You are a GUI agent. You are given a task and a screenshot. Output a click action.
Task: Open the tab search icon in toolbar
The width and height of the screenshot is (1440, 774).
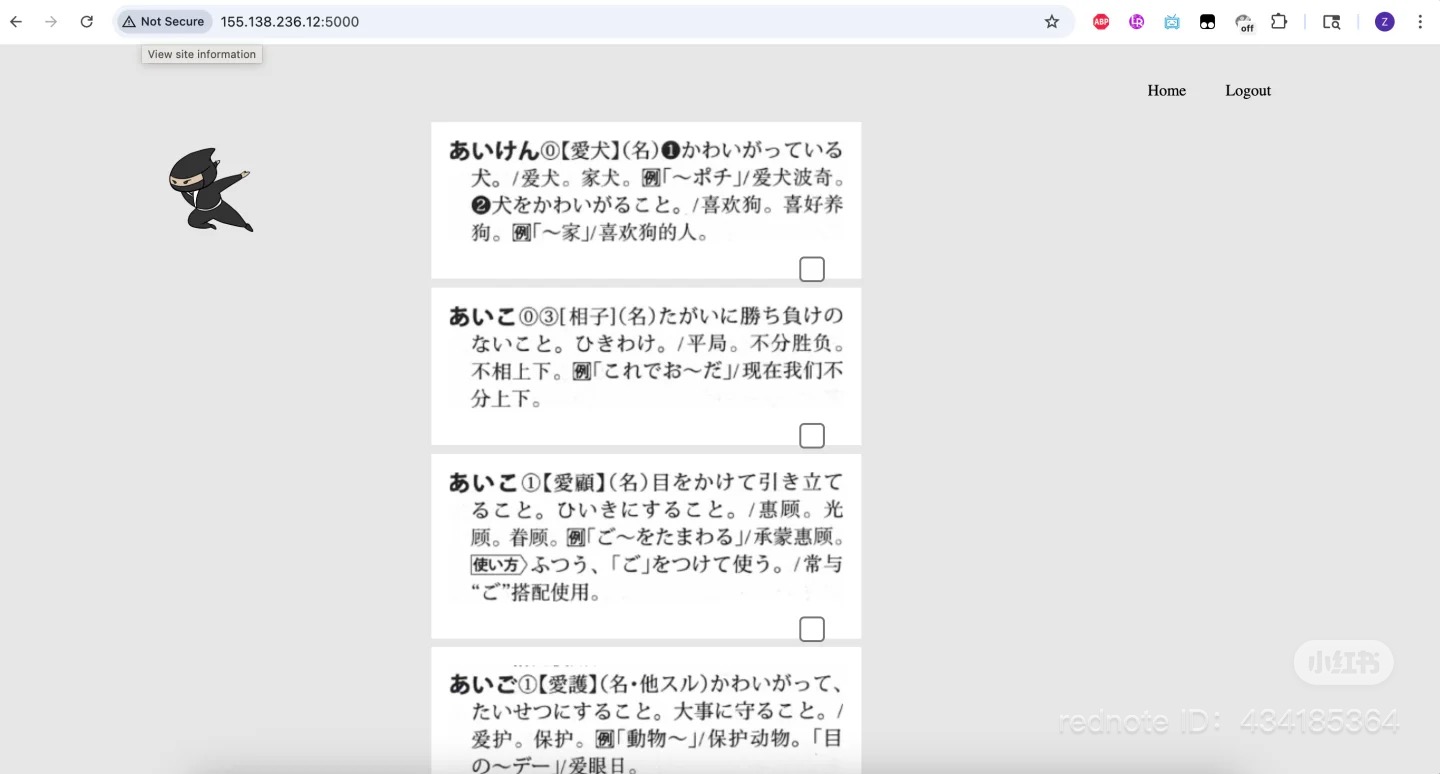1331,22
